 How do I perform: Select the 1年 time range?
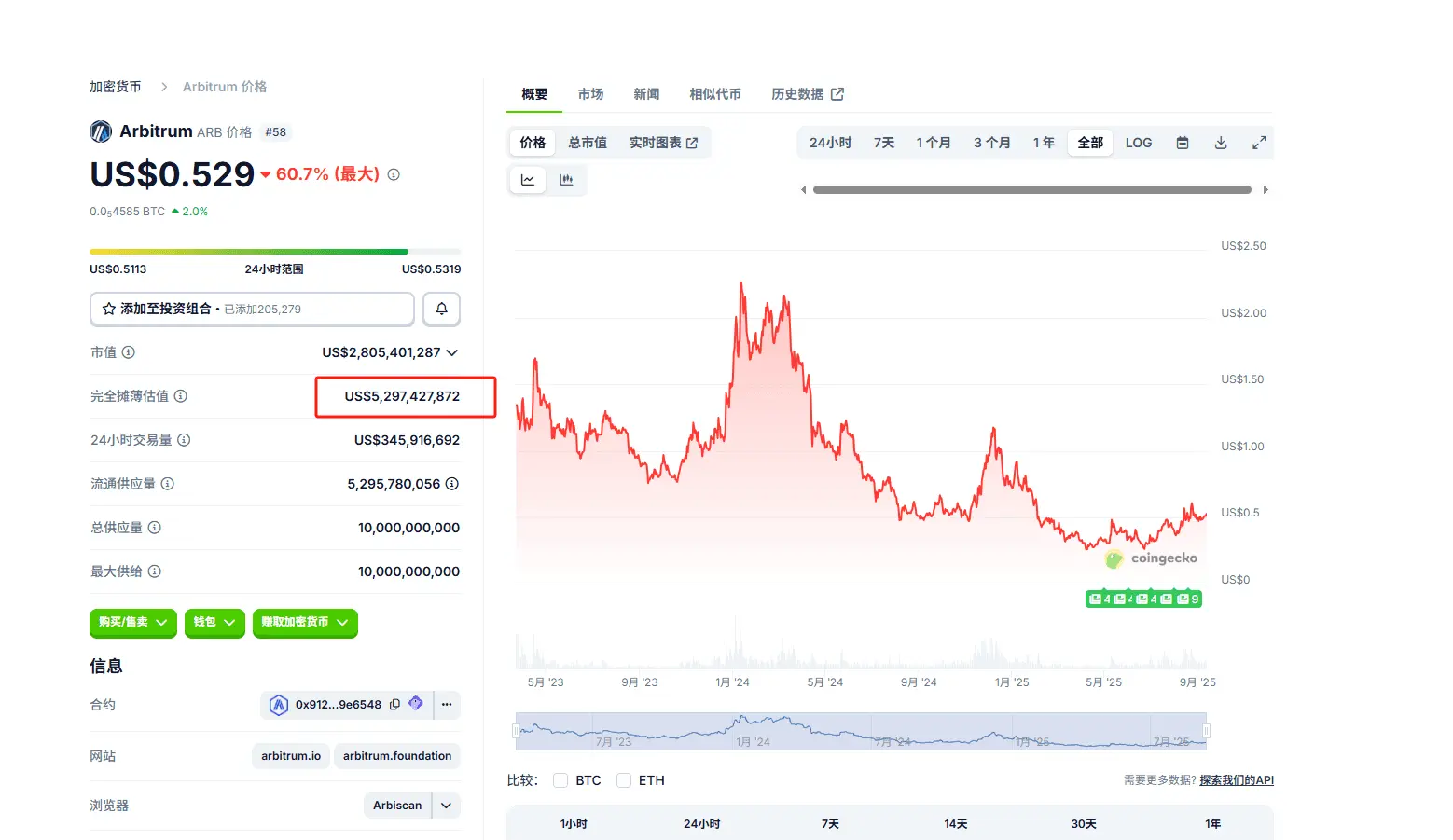point(1044,143)
